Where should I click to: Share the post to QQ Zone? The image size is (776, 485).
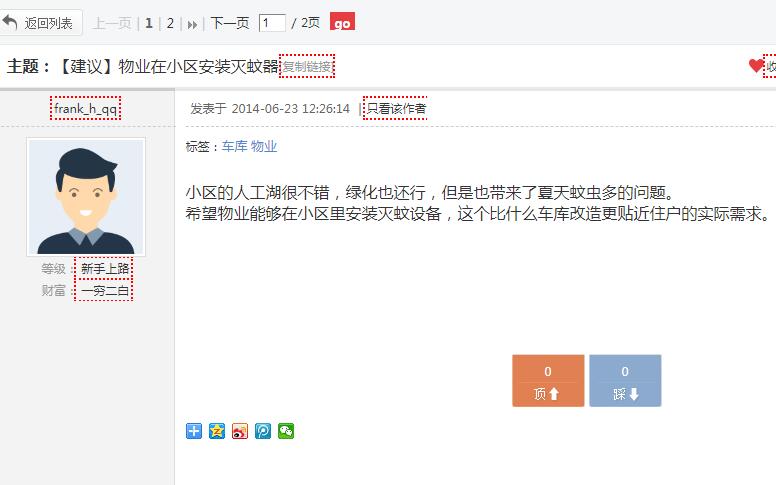tap(217, 431)
